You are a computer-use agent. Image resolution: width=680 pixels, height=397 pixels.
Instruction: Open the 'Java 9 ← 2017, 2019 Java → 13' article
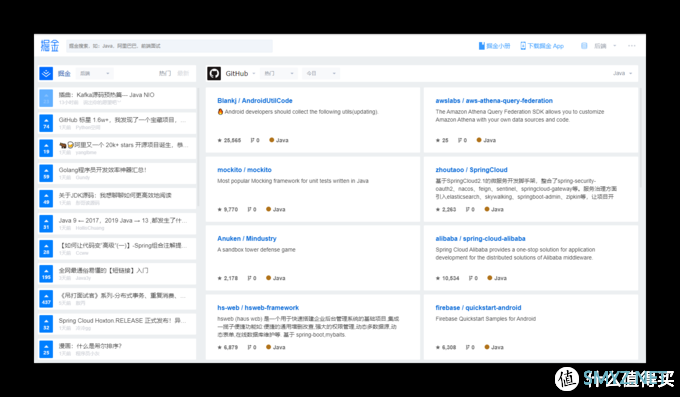pyautogui.click(x=123, y=220)
